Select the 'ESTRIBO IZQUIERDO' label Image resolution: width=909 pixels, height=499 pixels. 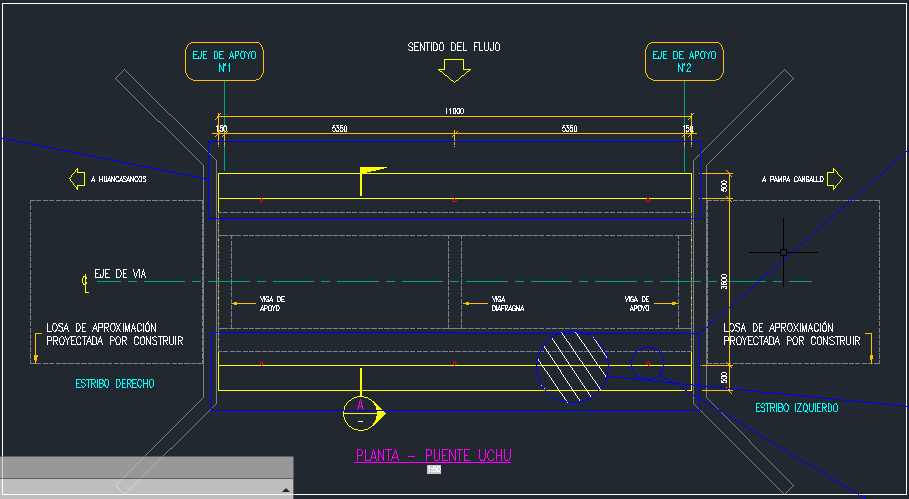pyautogui.click(x=797, y=408)
